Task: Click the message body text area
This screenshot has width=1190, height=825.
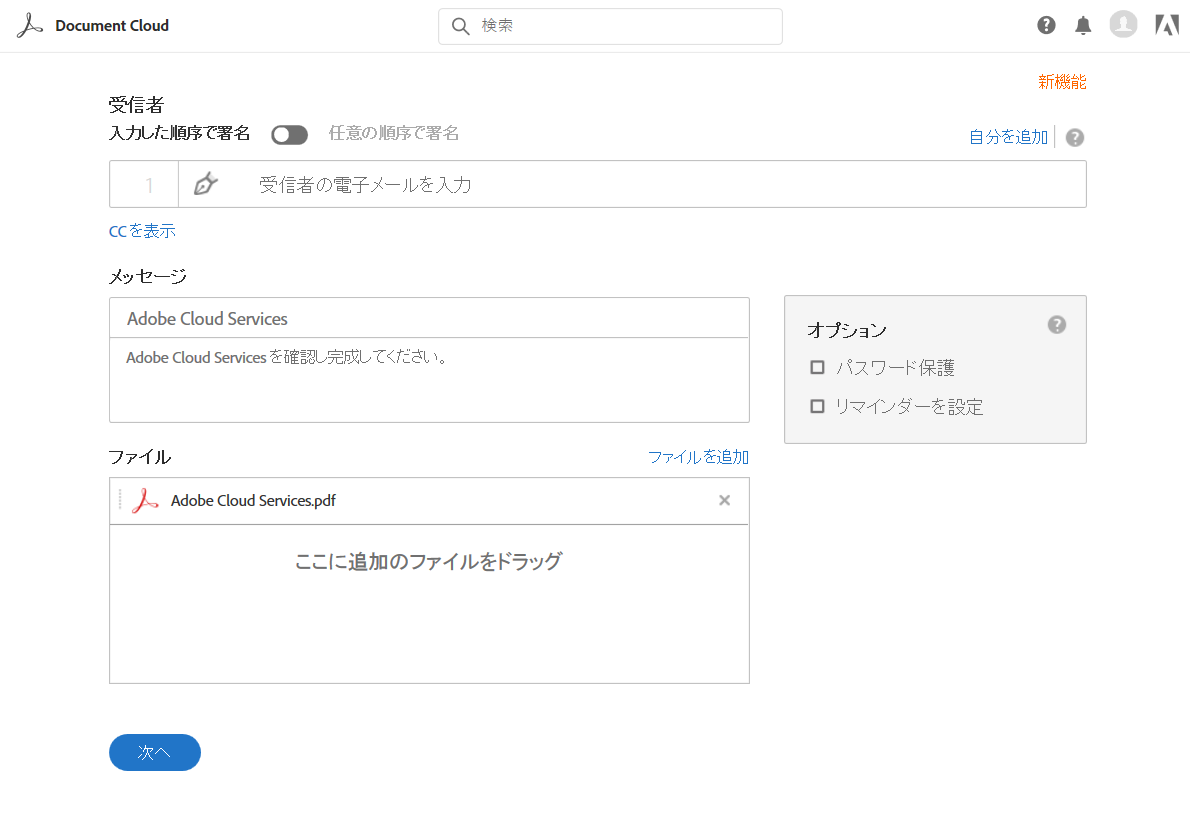Action: tap(430, 380)
